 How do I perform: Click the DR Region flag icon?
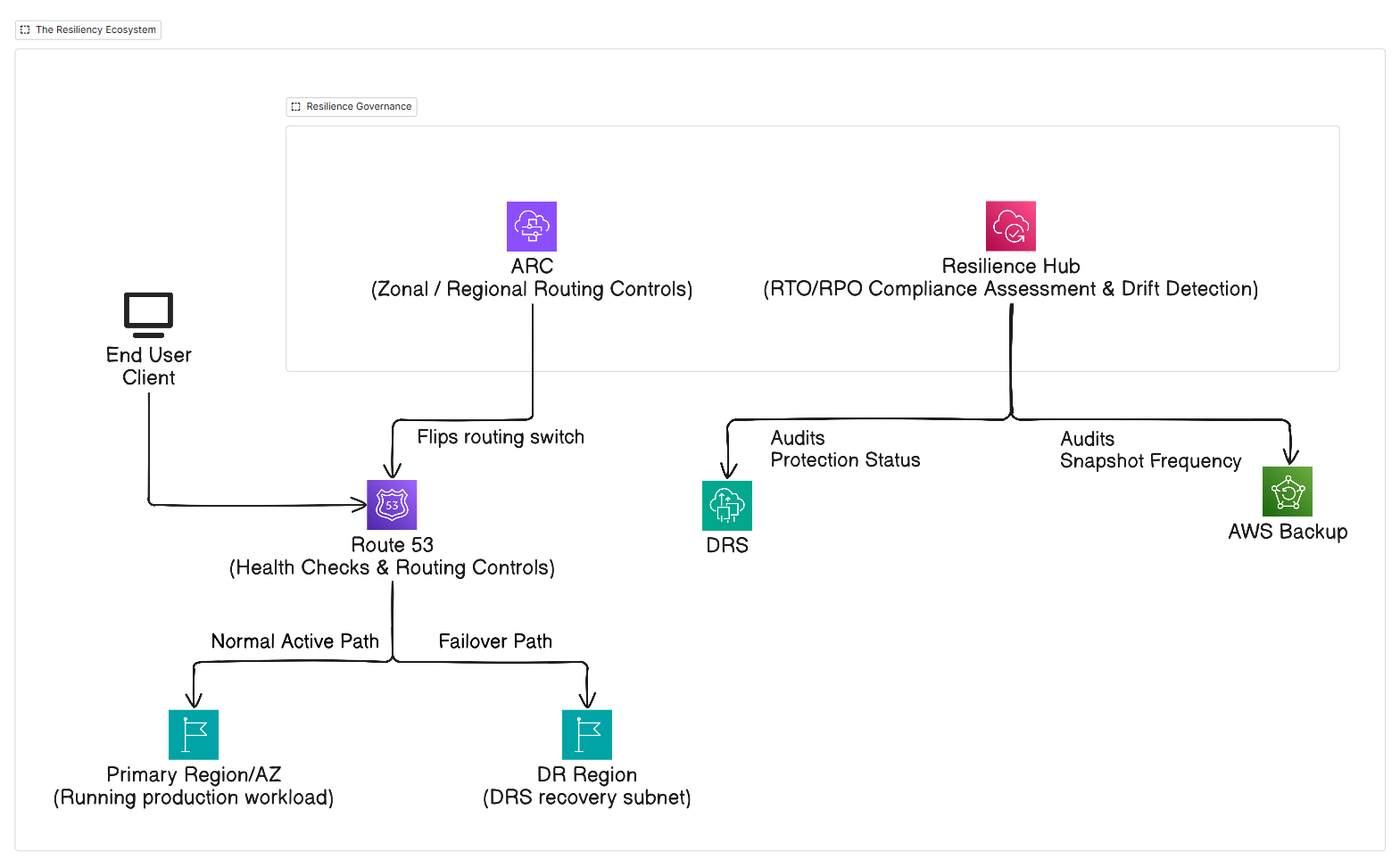click(587, 735)
